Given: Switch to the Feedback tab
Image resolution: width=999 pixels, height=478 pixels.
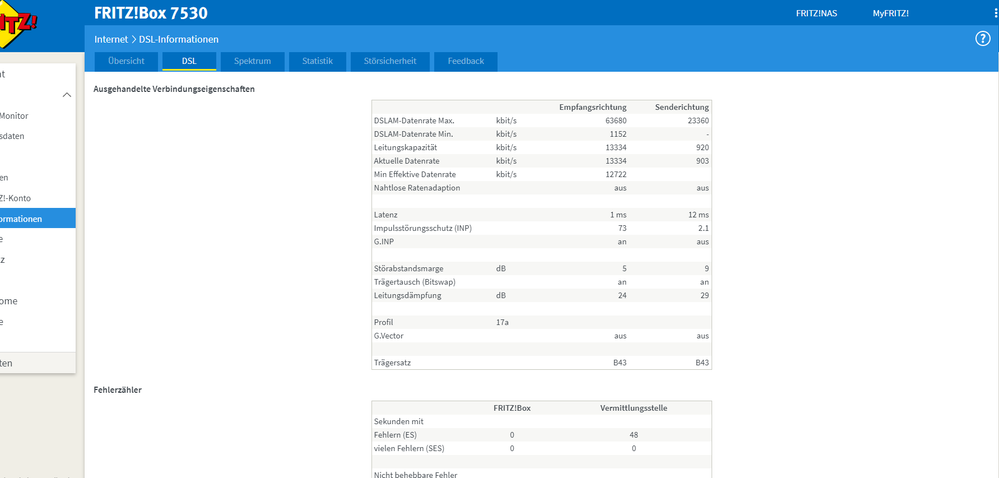Looking at the screenshot, I should 466,61.
